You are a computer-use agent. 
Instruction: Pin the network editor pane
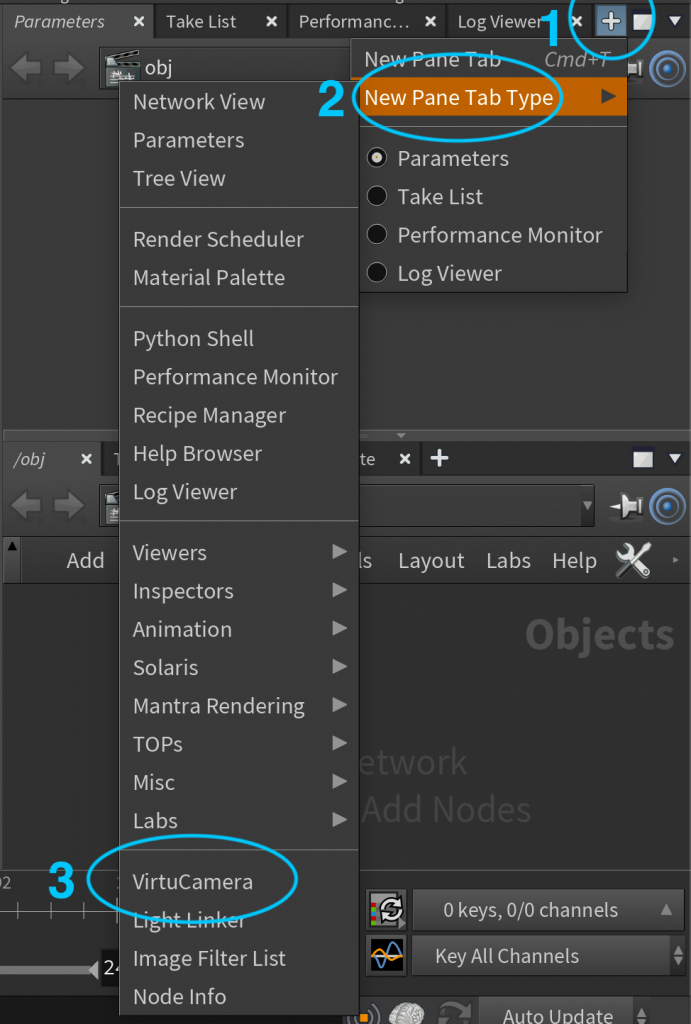627,507
